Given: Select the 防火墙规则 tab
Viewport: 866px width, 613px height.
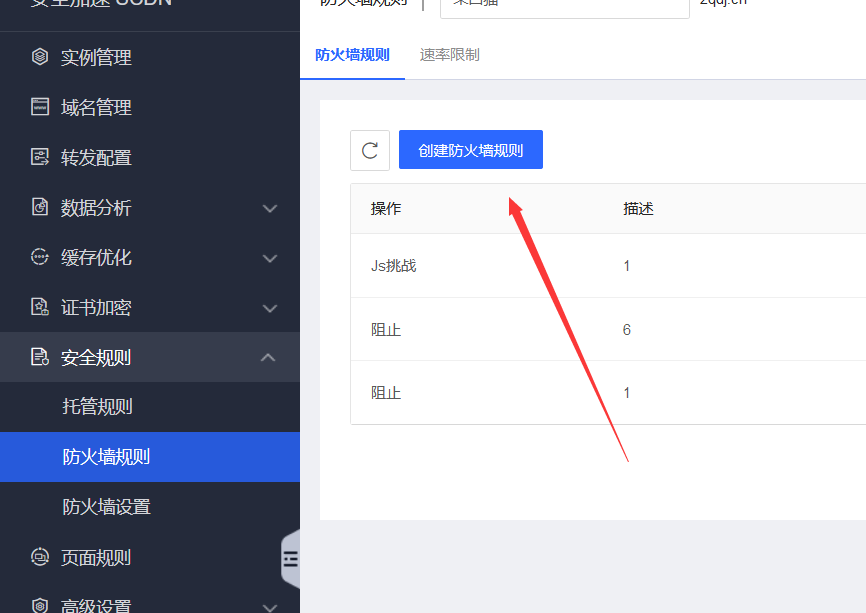Looking at the screenshot, I should click(352, 55).
